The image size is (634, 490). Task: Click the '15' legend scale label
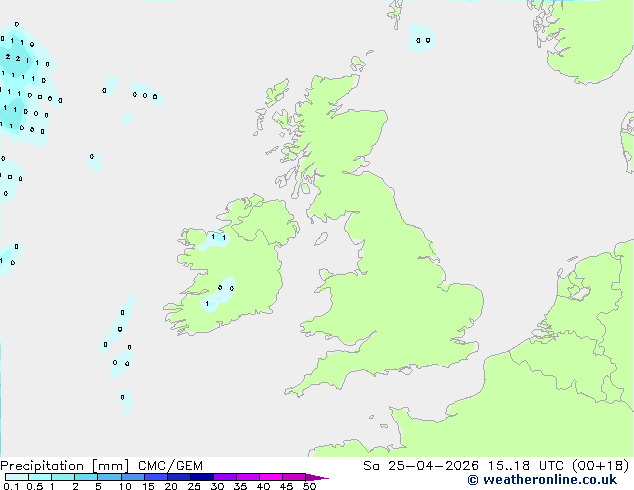148,486
